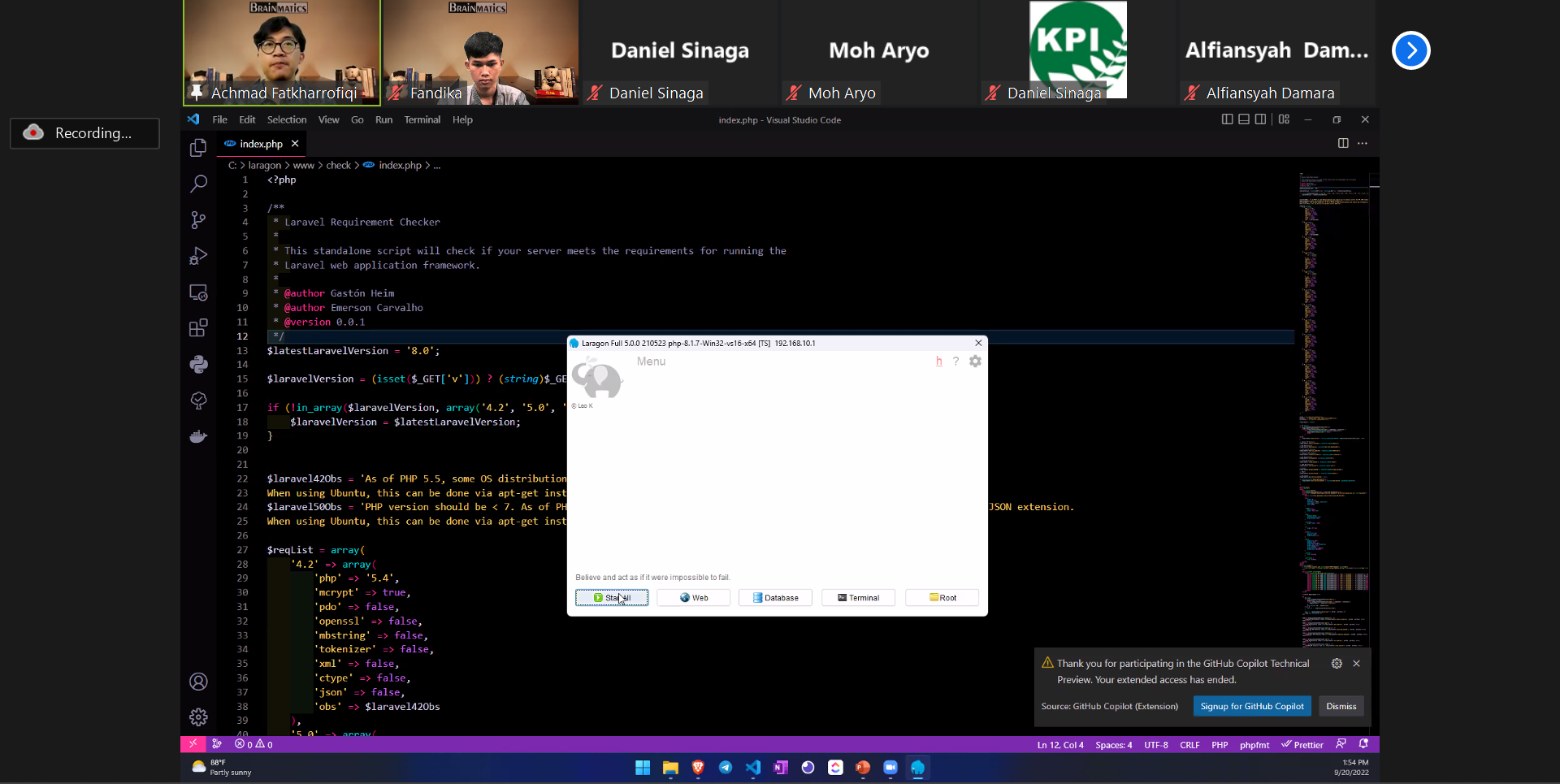Screen dimensions: 1560x784
Task: Toggle the primary side bar layout
Action: 1227,119
